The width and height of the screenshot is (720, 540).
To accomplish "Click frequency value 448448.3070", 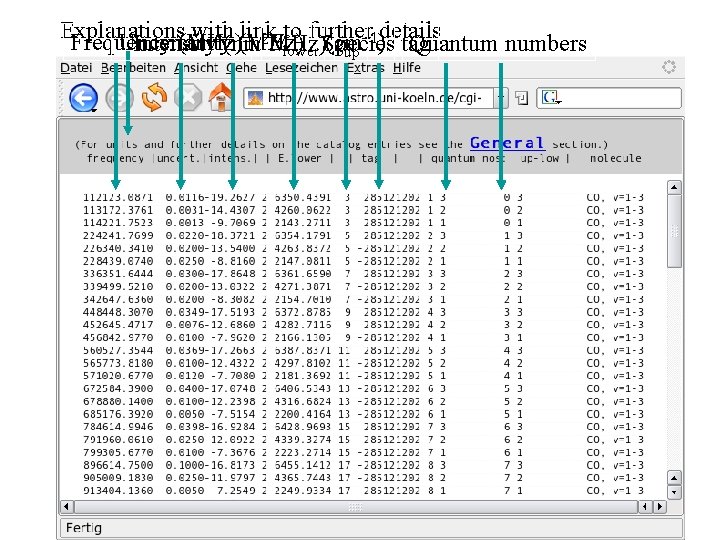I will (x=118, y=312).
